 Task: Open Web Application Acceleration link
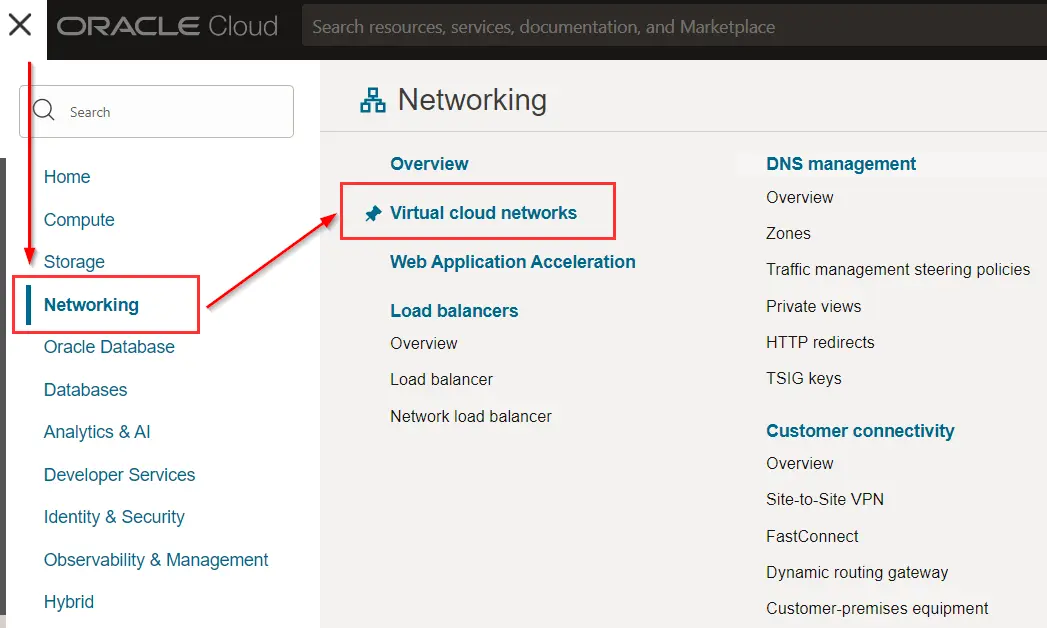[x=512, y=262]
